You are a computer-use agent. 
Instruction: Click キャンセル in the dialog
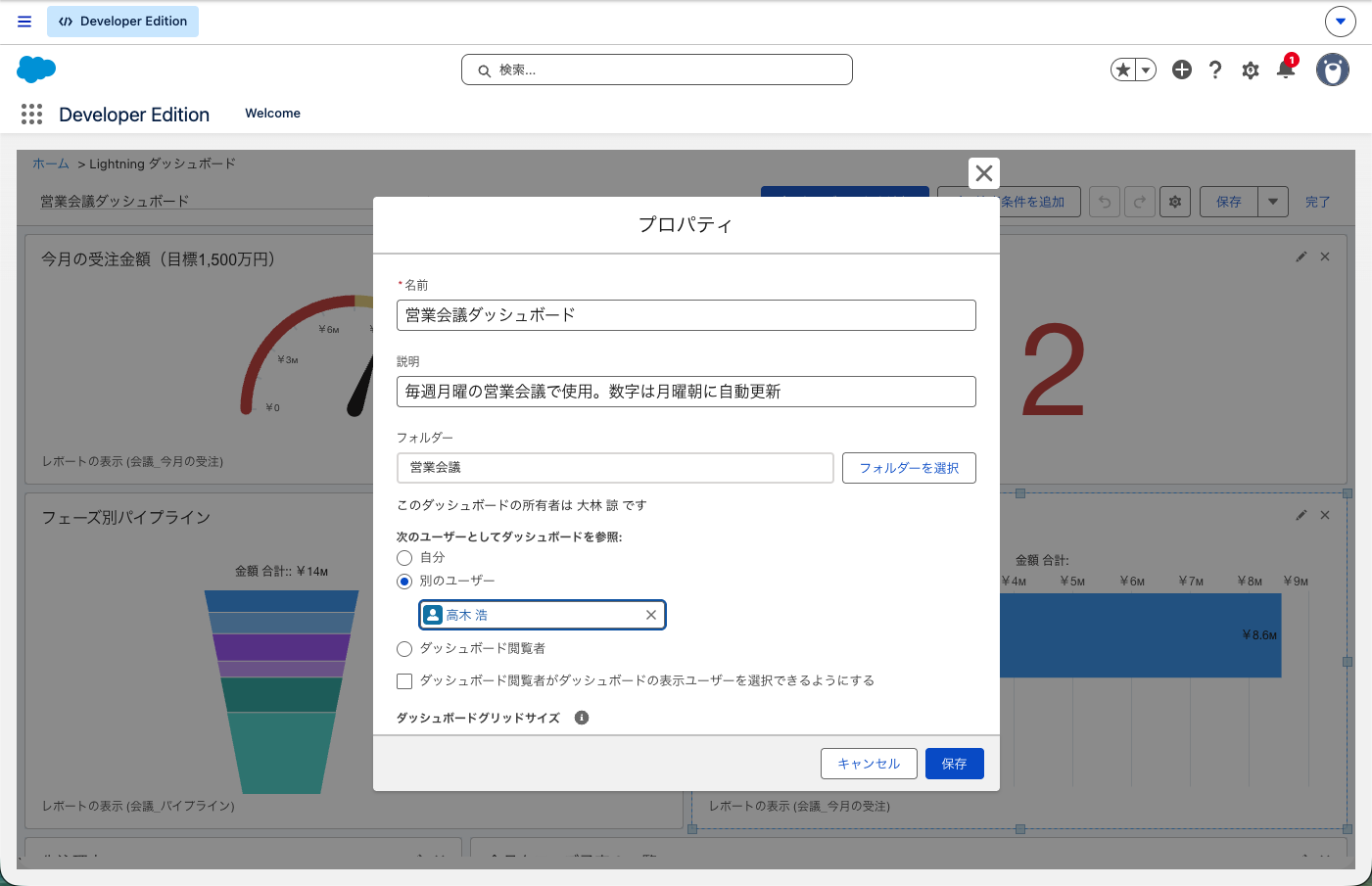(869, 764)
